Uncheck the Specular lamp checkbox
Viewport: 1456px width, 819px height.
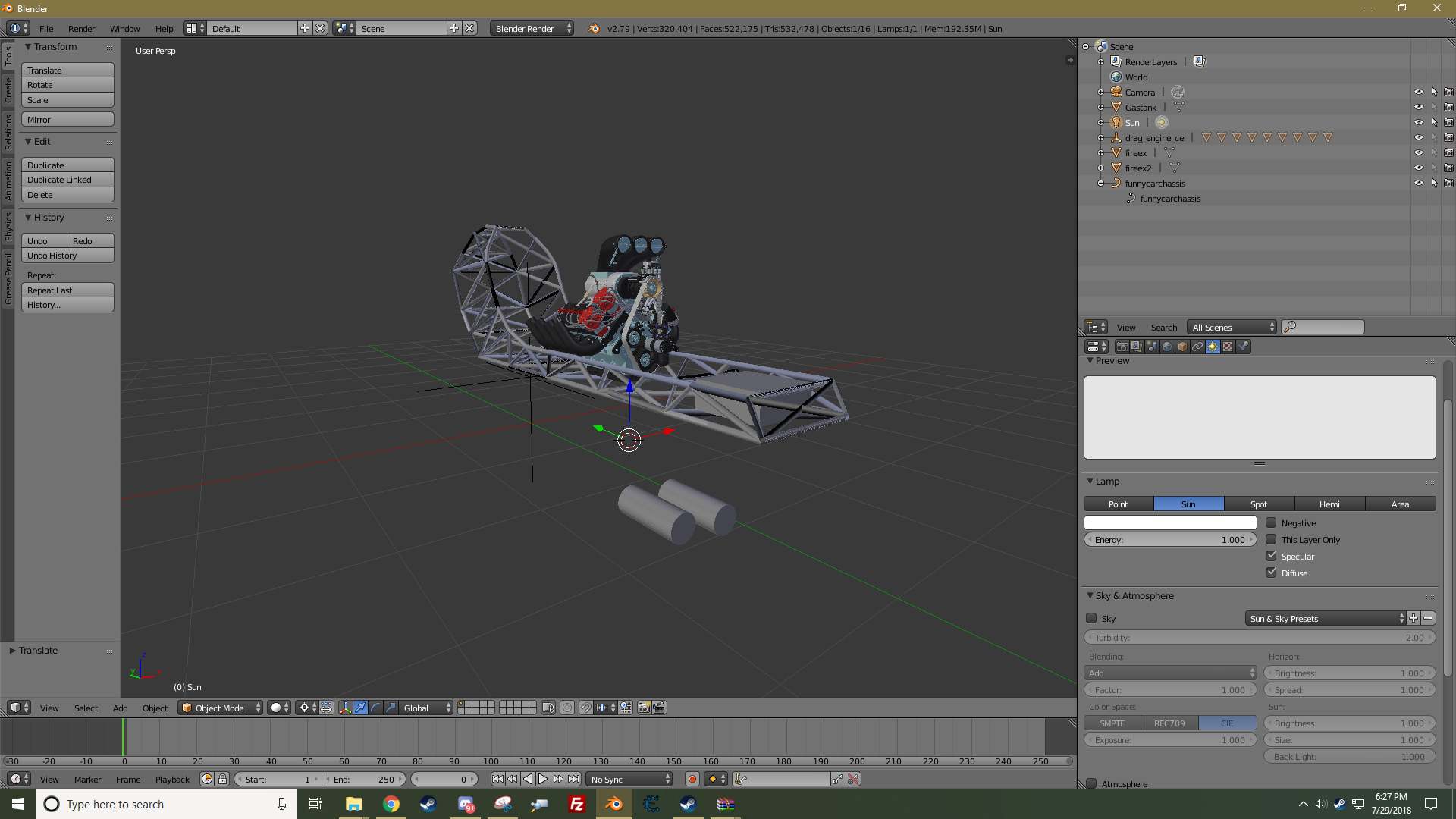click(x=1271, y=556)
